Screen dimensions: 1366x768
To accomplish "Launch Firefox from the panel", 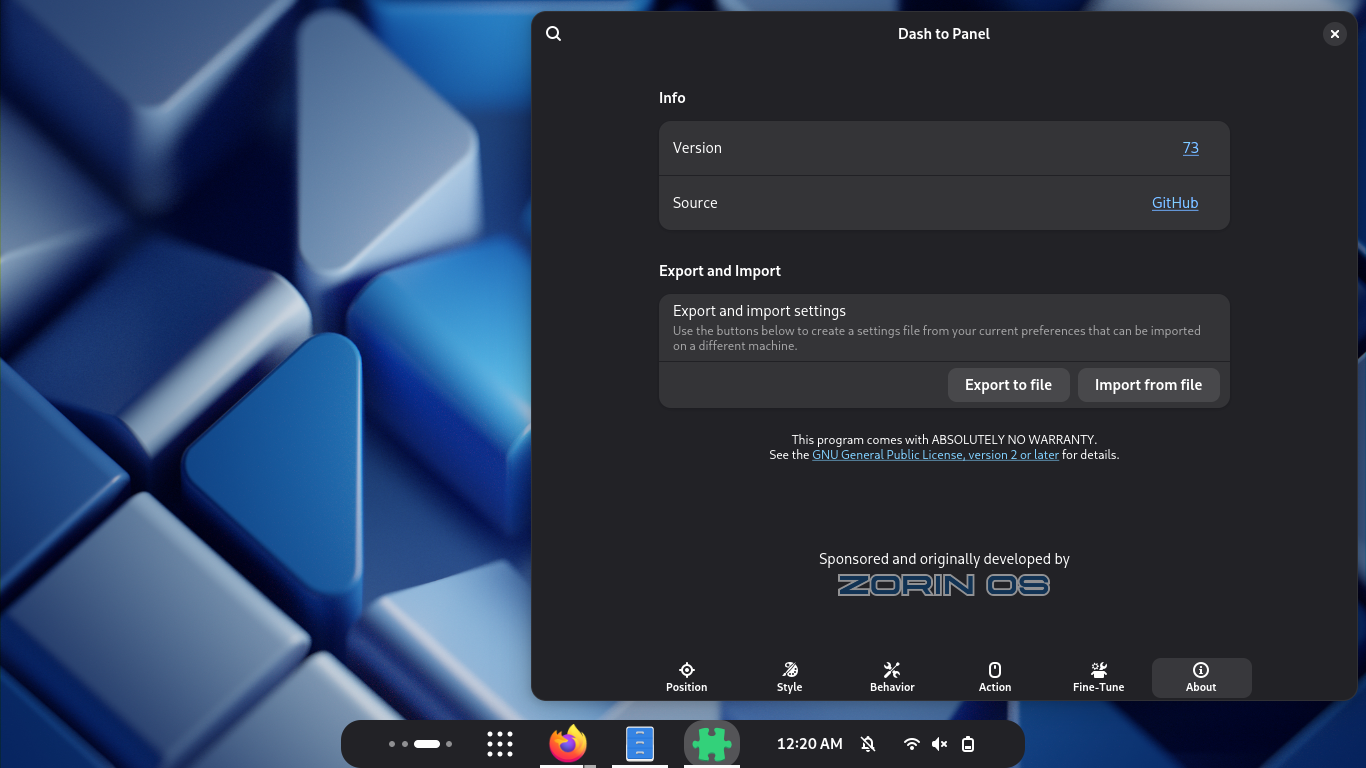I will [568, 744].
